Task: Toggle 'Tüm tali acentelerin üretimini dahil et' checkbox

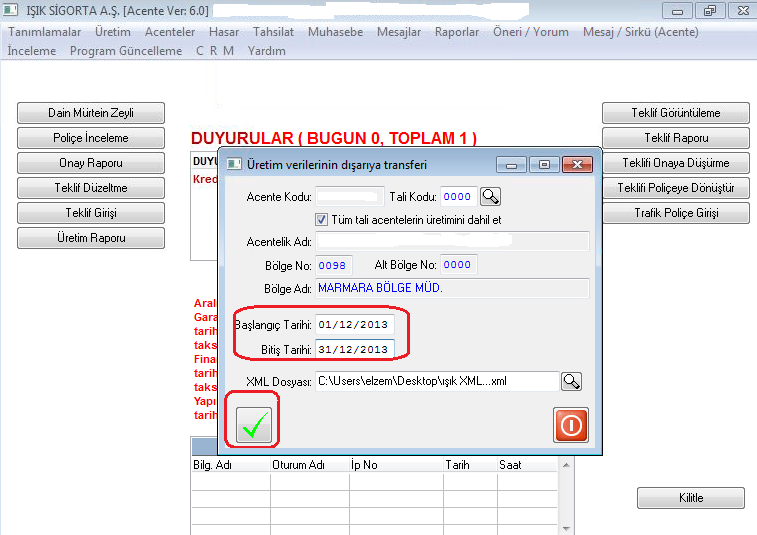Action: (x=322, y=219)
